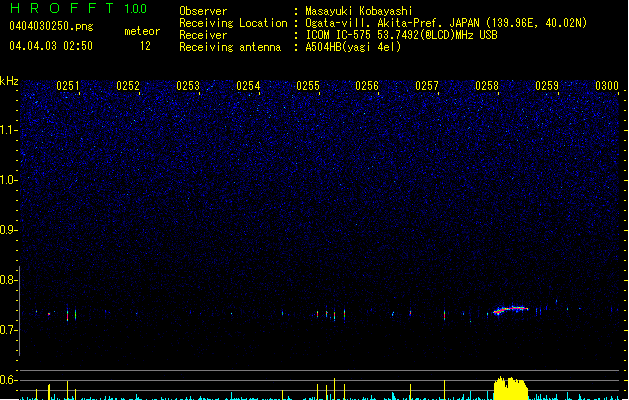The width and height of the screenshot is (629, 400).
Task: Click the 0254 time marker
Action: 248,86
